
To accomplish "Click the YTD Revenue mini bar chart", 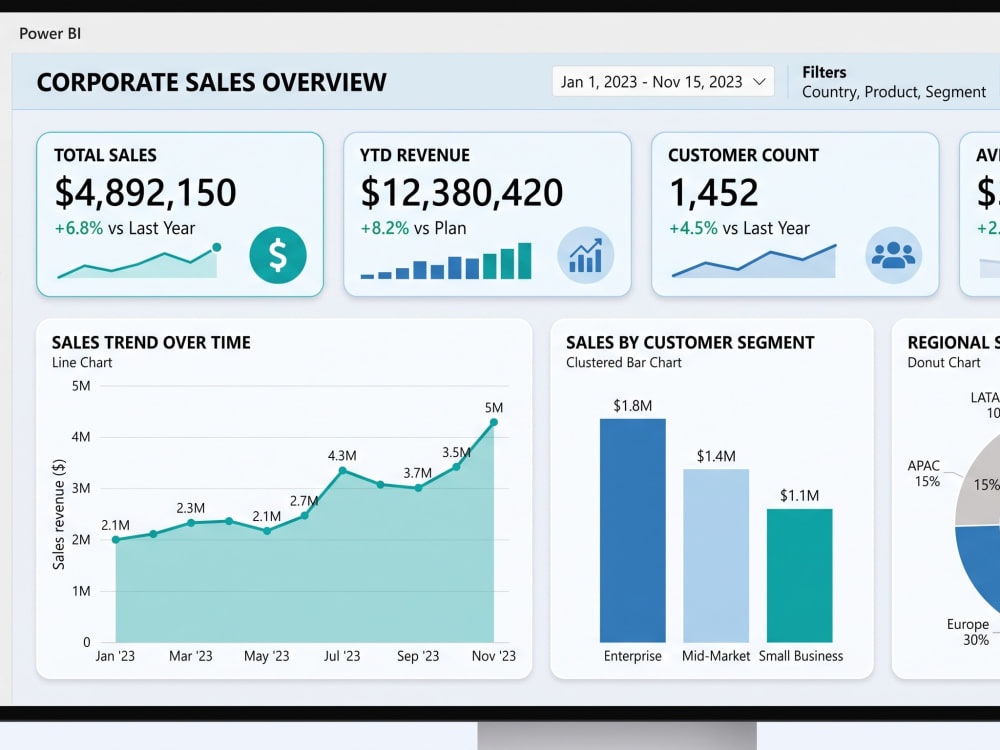I will click(446, 261).
